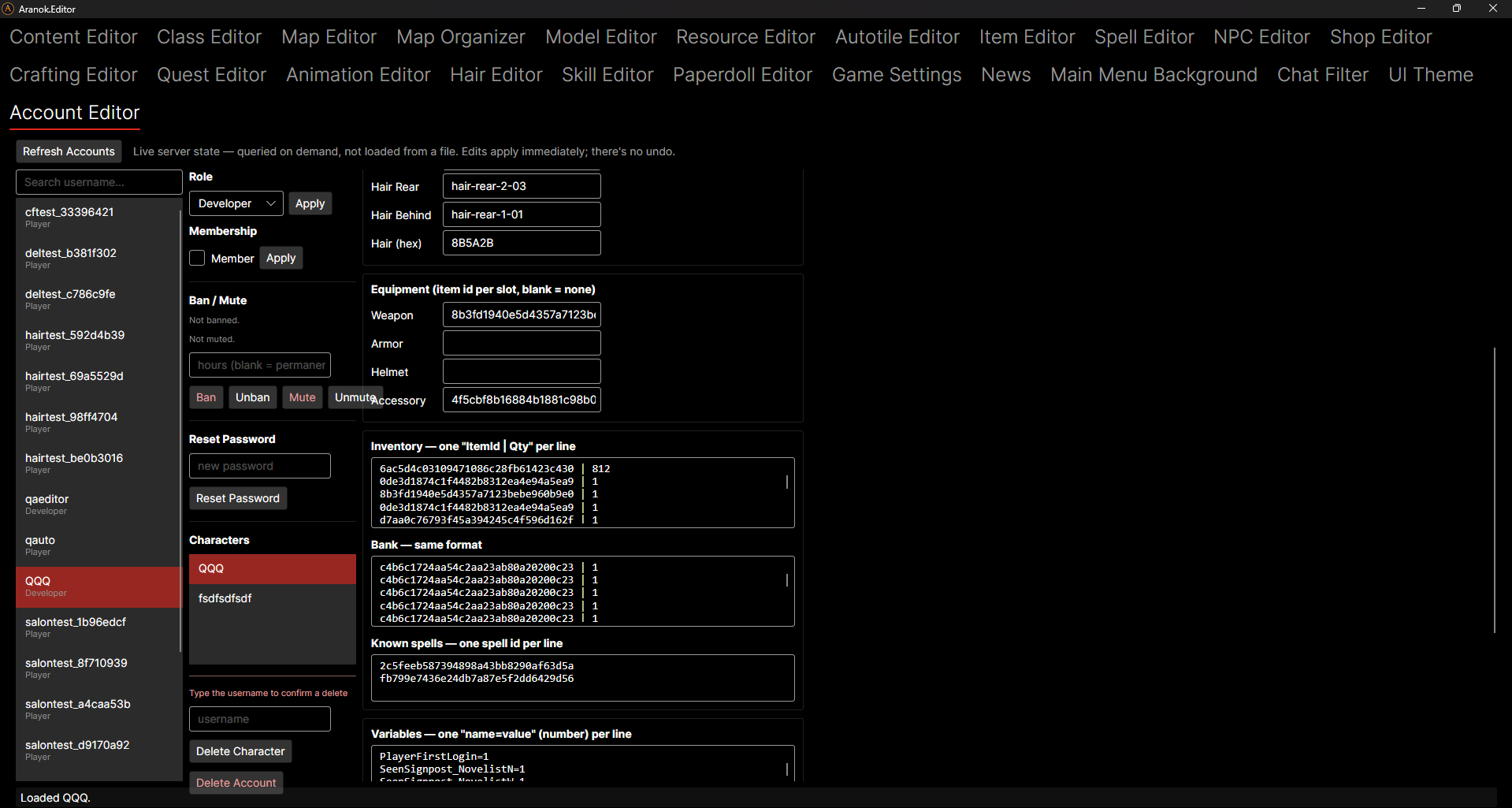Select account cftest_33396421
Image resolution: width=1512 pixels, height=808 pixels.
point(98,218)
